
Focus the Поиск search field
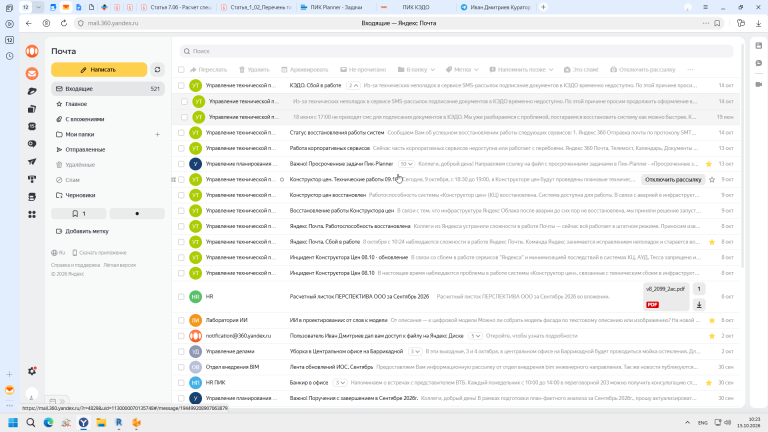[x=456, y=51]
